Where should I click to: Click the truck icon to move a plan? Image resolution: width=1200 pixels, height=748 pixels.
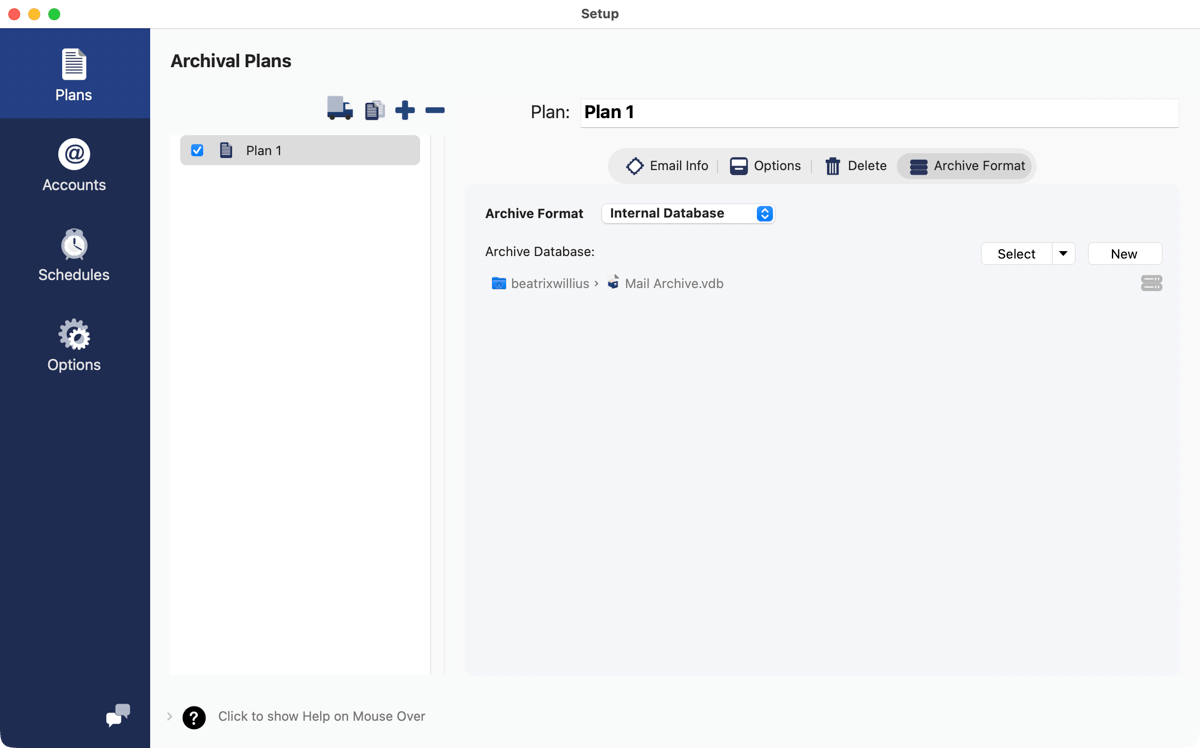coord(339,110)
